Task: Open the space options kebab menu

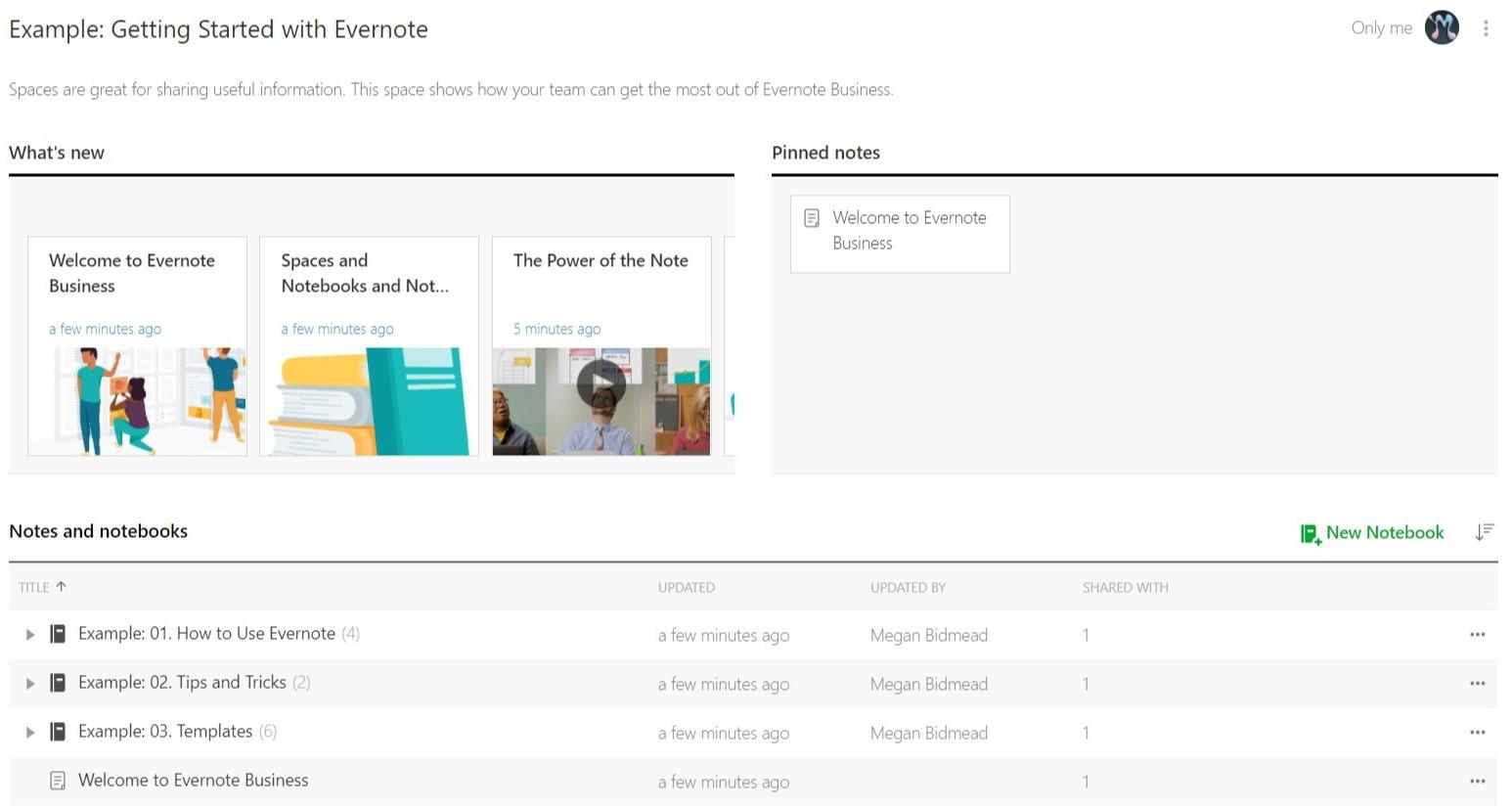Action: coord(1485,28)
